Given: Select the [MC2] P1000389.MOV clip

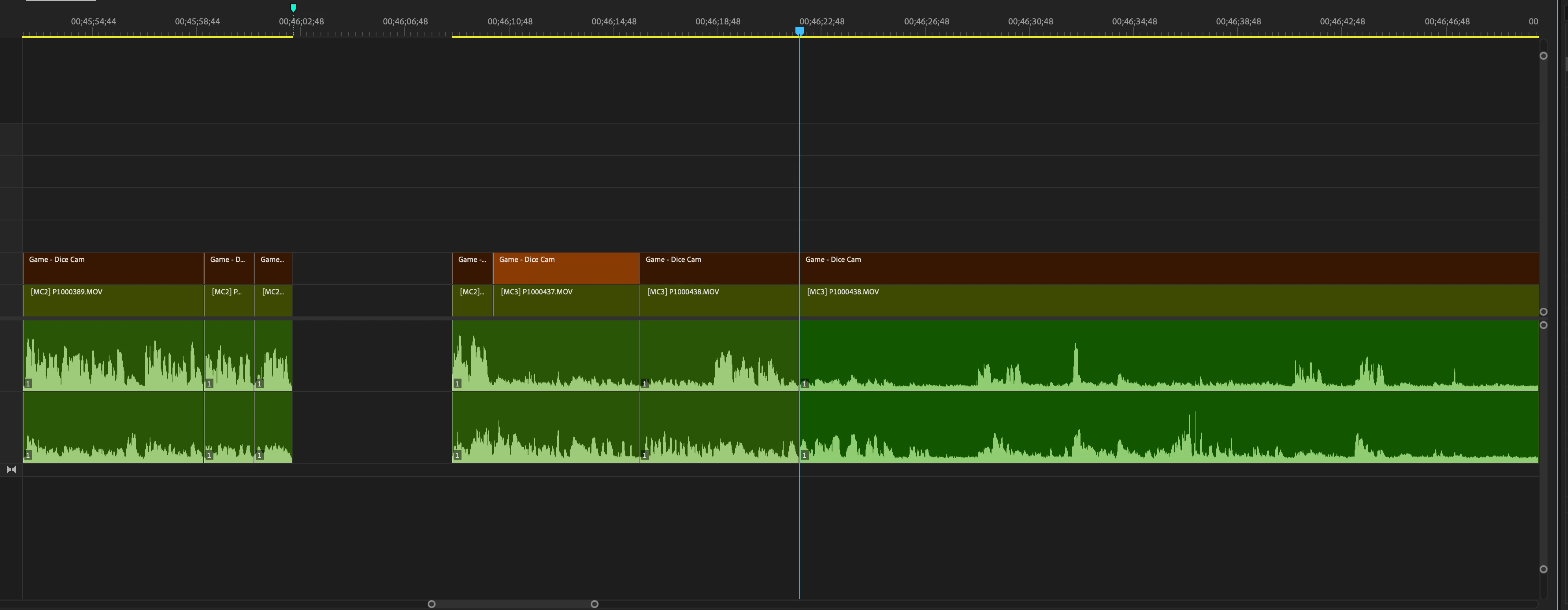Looking at the screenshot, I should [x=113, y=300].
